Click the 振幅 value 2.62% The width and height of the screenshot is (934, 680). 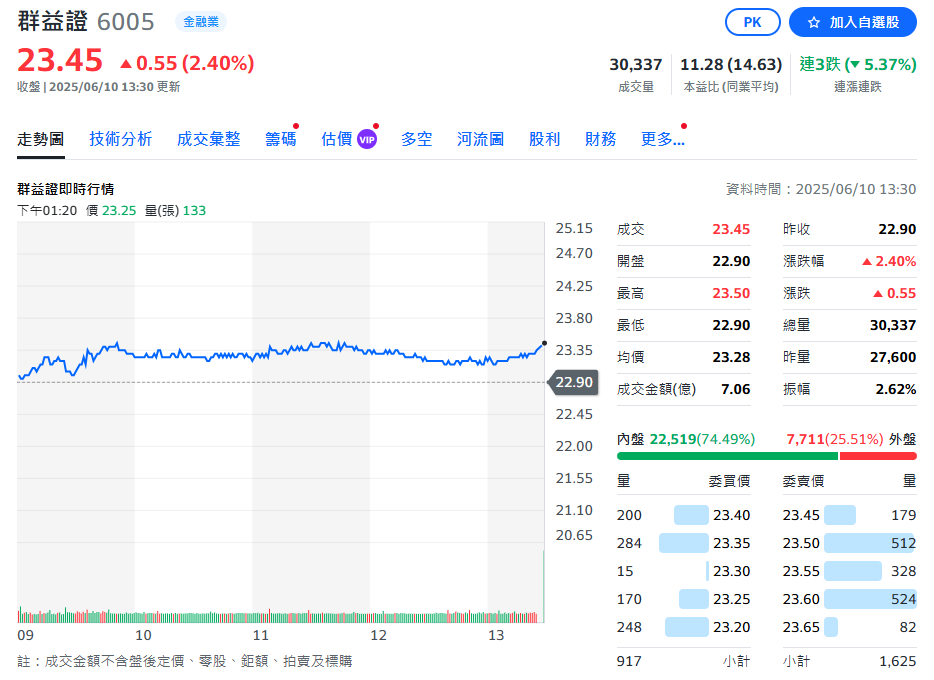click(896, 389)
